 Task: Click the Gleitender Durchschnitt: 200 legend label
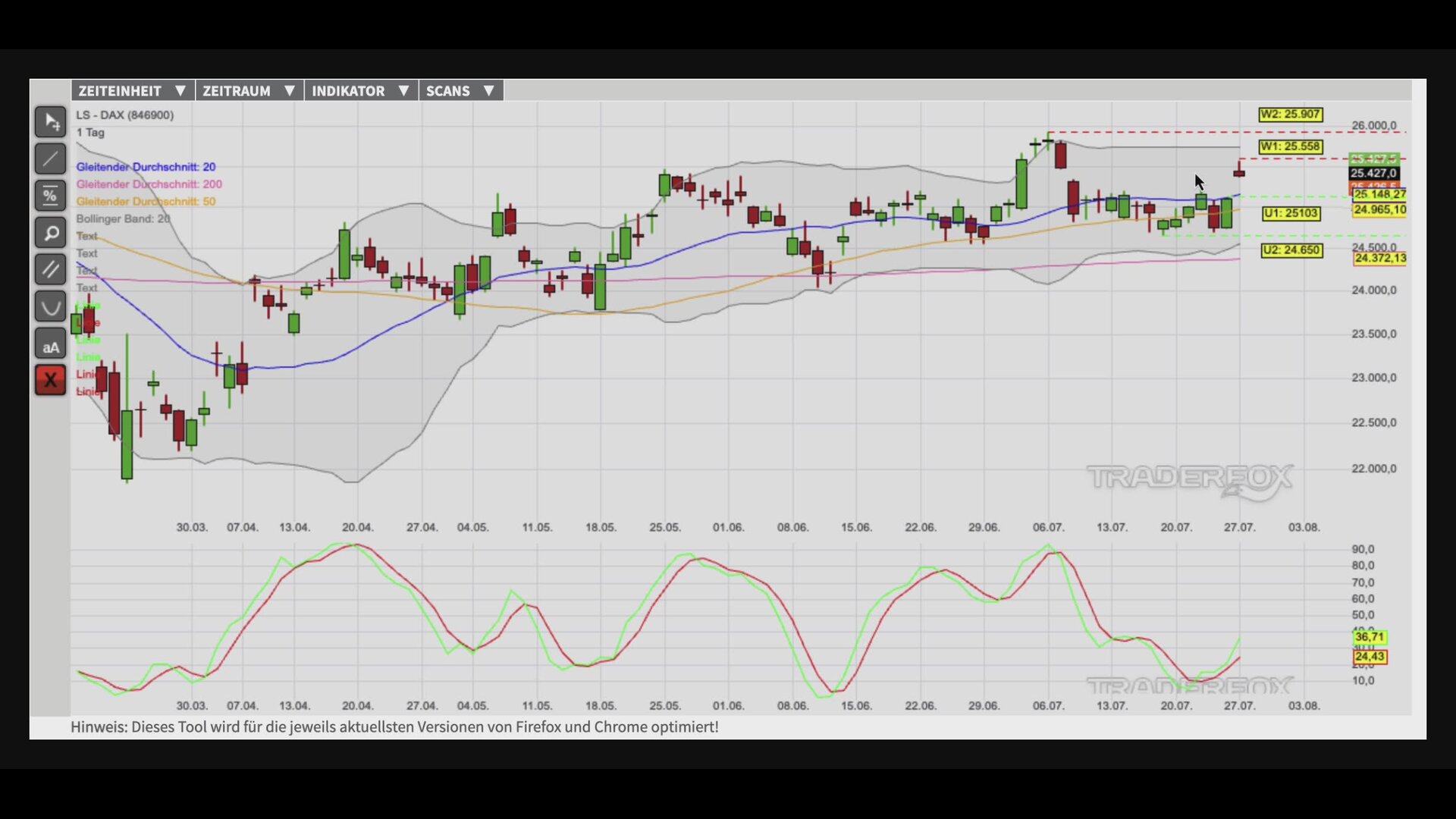coord(149,184)
